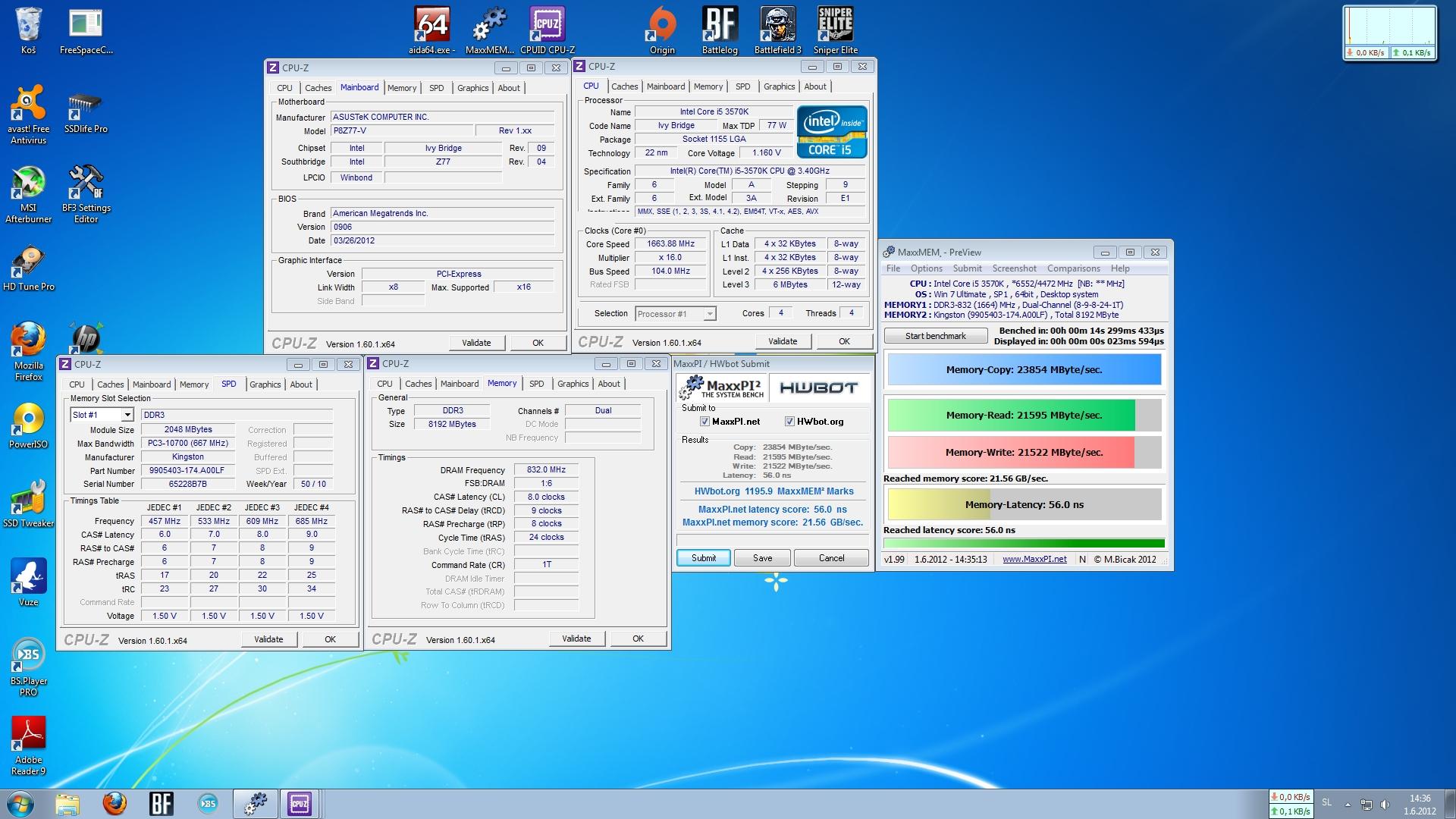Open PowerISO desktop icon
The image size is (1456, 819).
click(28, 426)
